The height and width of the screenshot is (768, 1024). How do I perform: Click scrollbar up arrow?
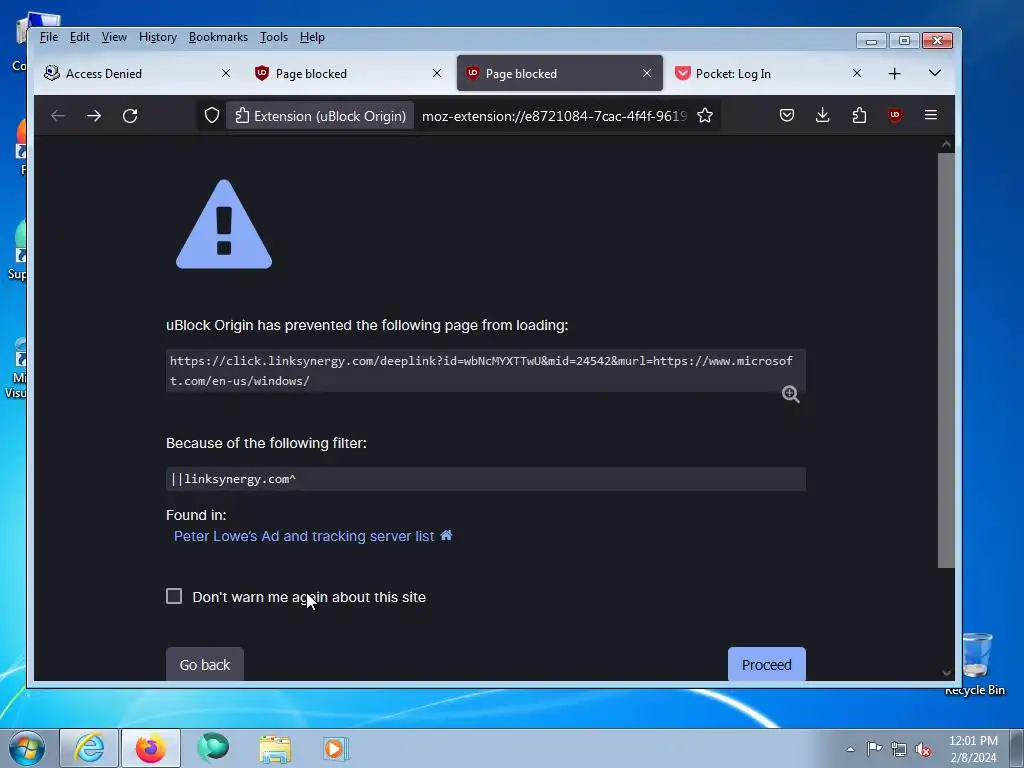pyautogui.click(x=946, y=144)
